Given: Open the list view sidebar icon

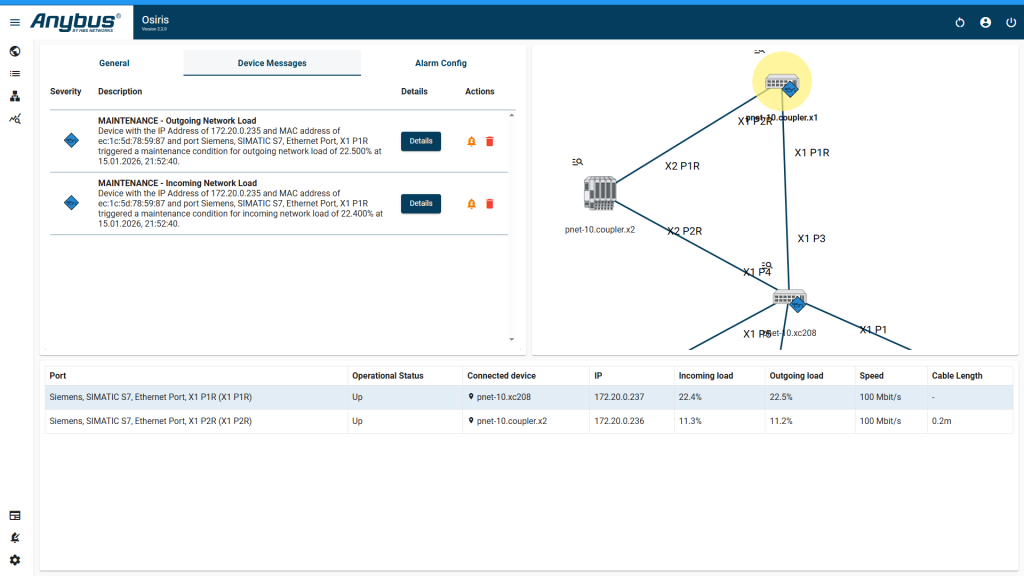Looking at the screenshot, I should point(14,74).
